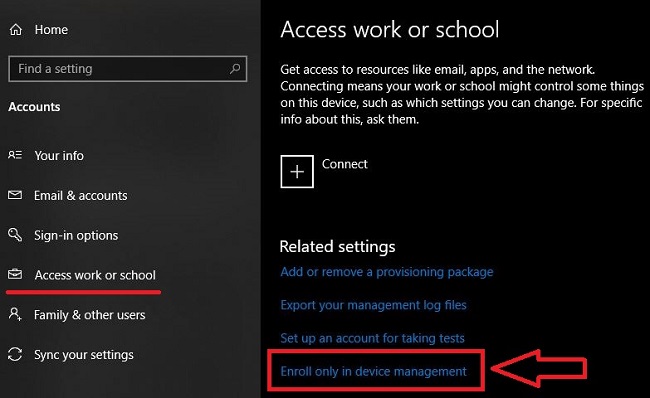This screenshot has width=650, height=398.
Task: Click Export your management log files
Action: (x=374, y=305)
